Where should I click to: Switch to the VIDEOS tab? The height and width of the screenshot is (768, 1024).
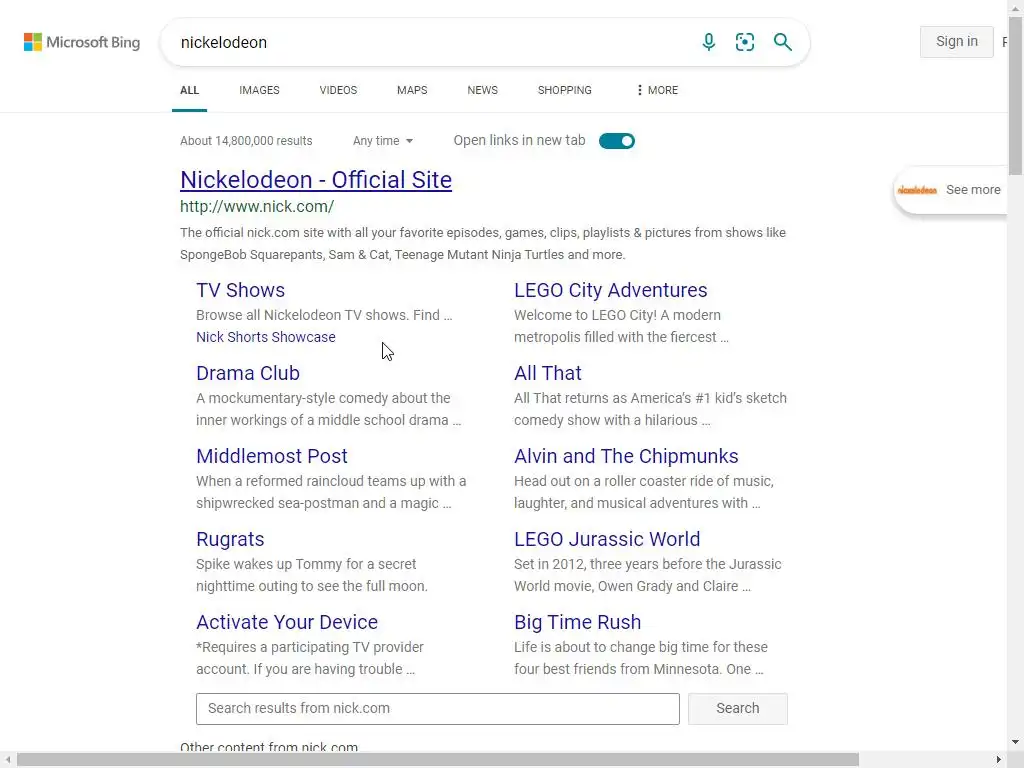pos(338,90)
